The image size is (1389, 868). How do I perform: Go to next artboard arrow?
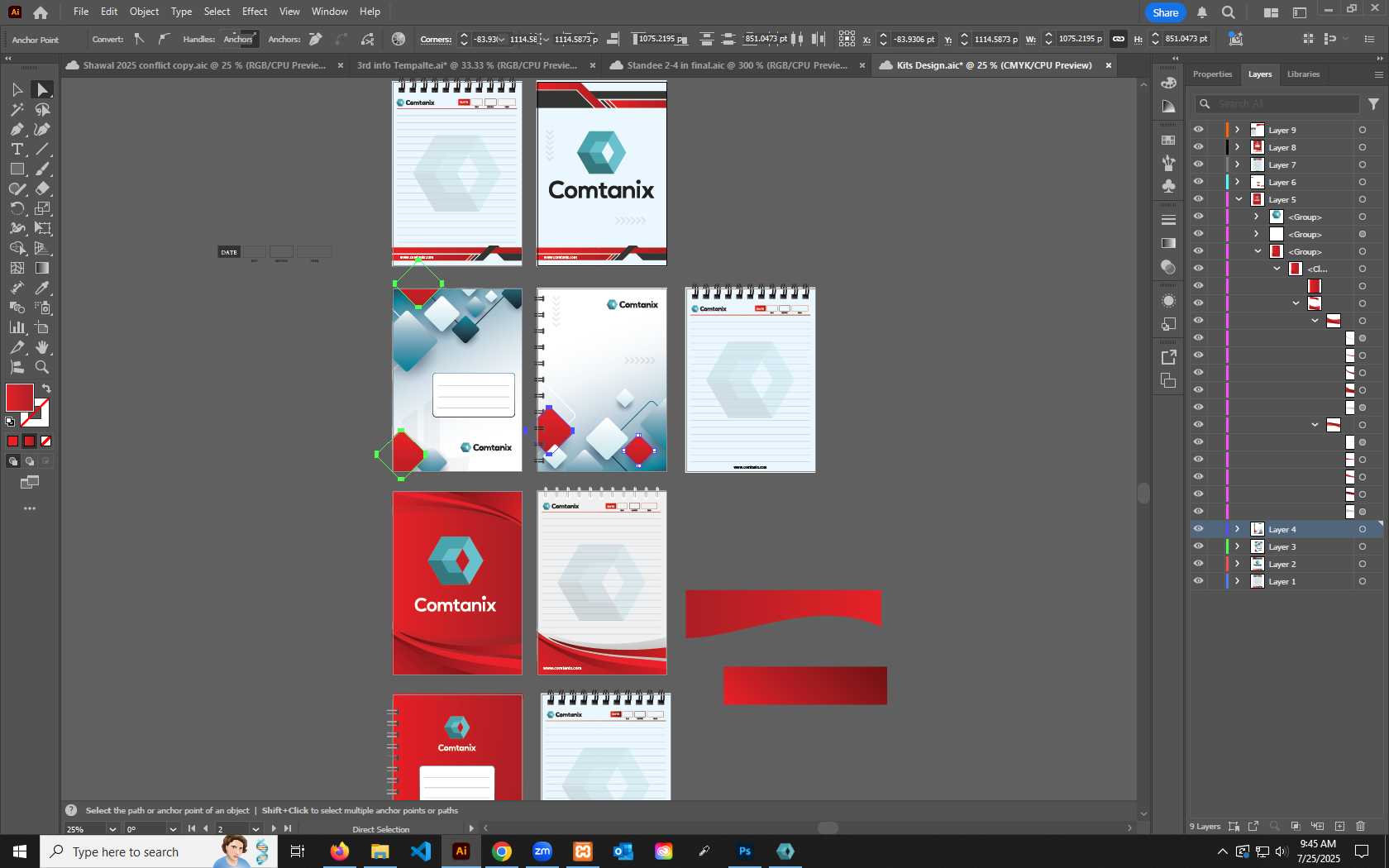click(274, 828)
